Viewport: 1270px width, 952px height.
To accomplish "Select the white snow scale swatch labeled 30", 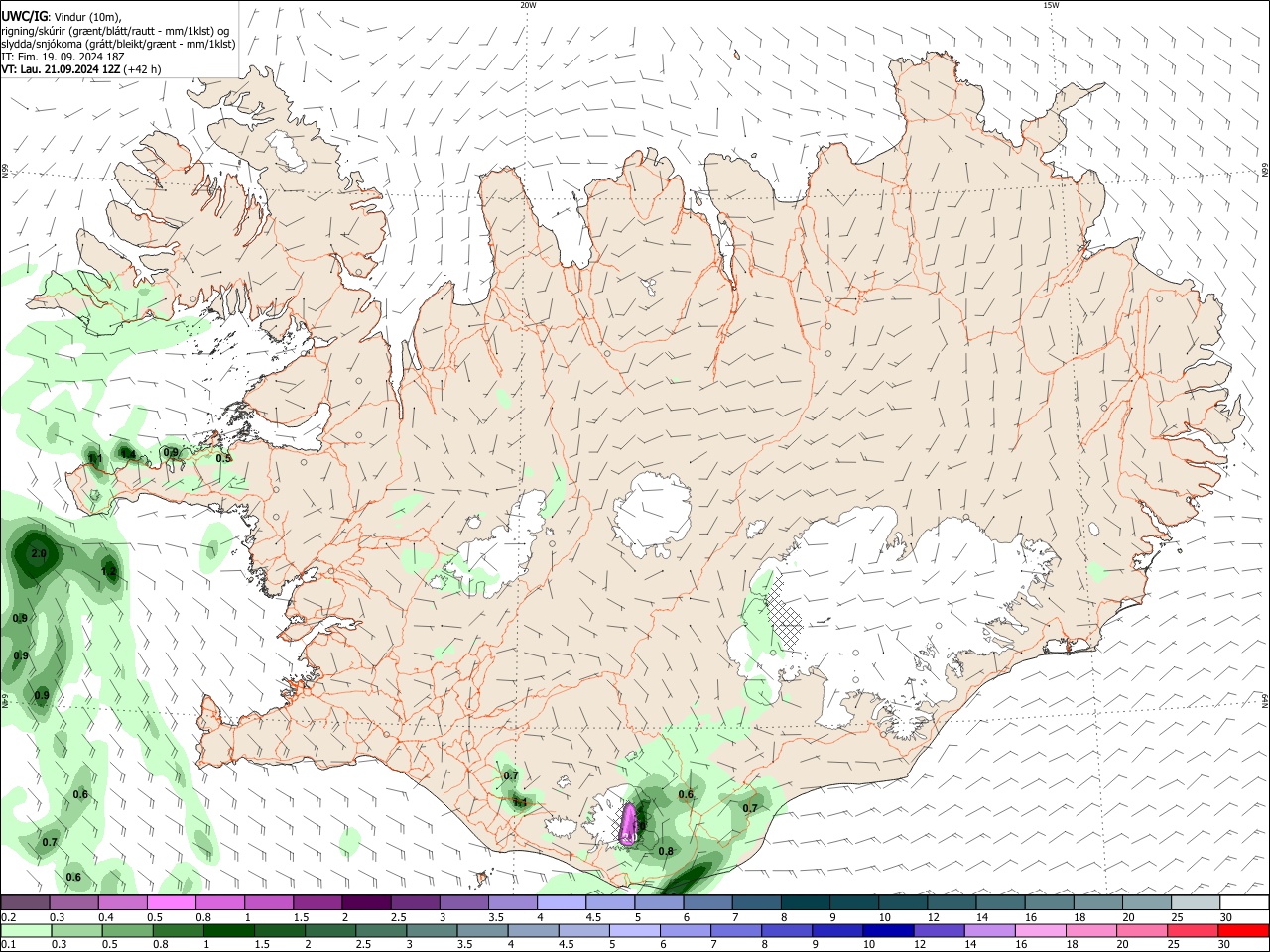I will 1243,903.
